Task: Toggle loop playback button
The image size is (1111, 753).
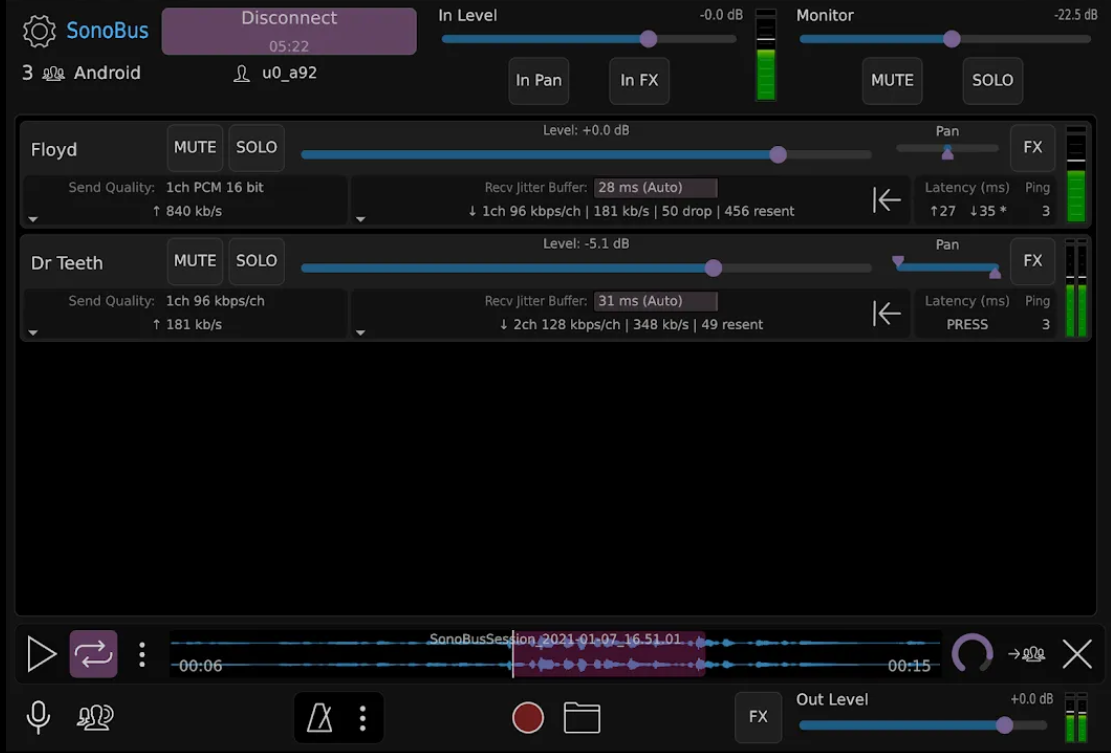Action: click(x=93, y=654)
